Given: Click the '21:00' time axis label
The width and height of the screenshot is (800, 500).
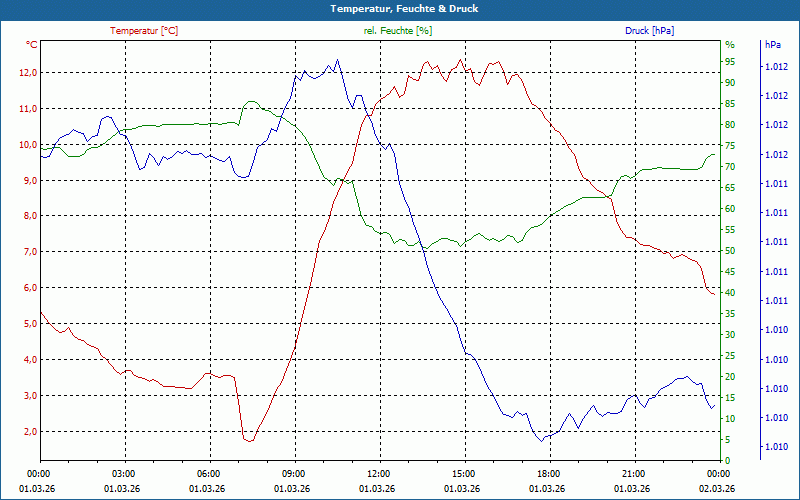Looking at the screenshot, I should (635, 474).
